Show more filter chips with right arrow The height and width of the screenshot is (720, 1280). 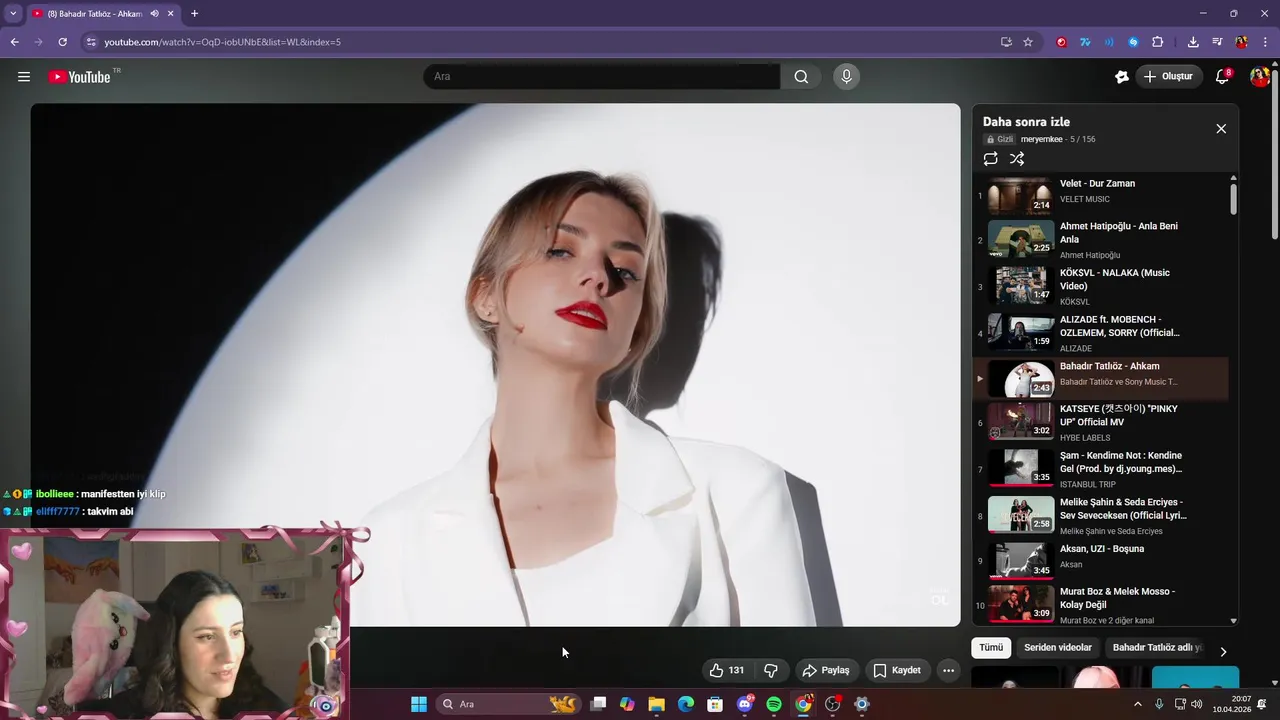coord(1222,651)
